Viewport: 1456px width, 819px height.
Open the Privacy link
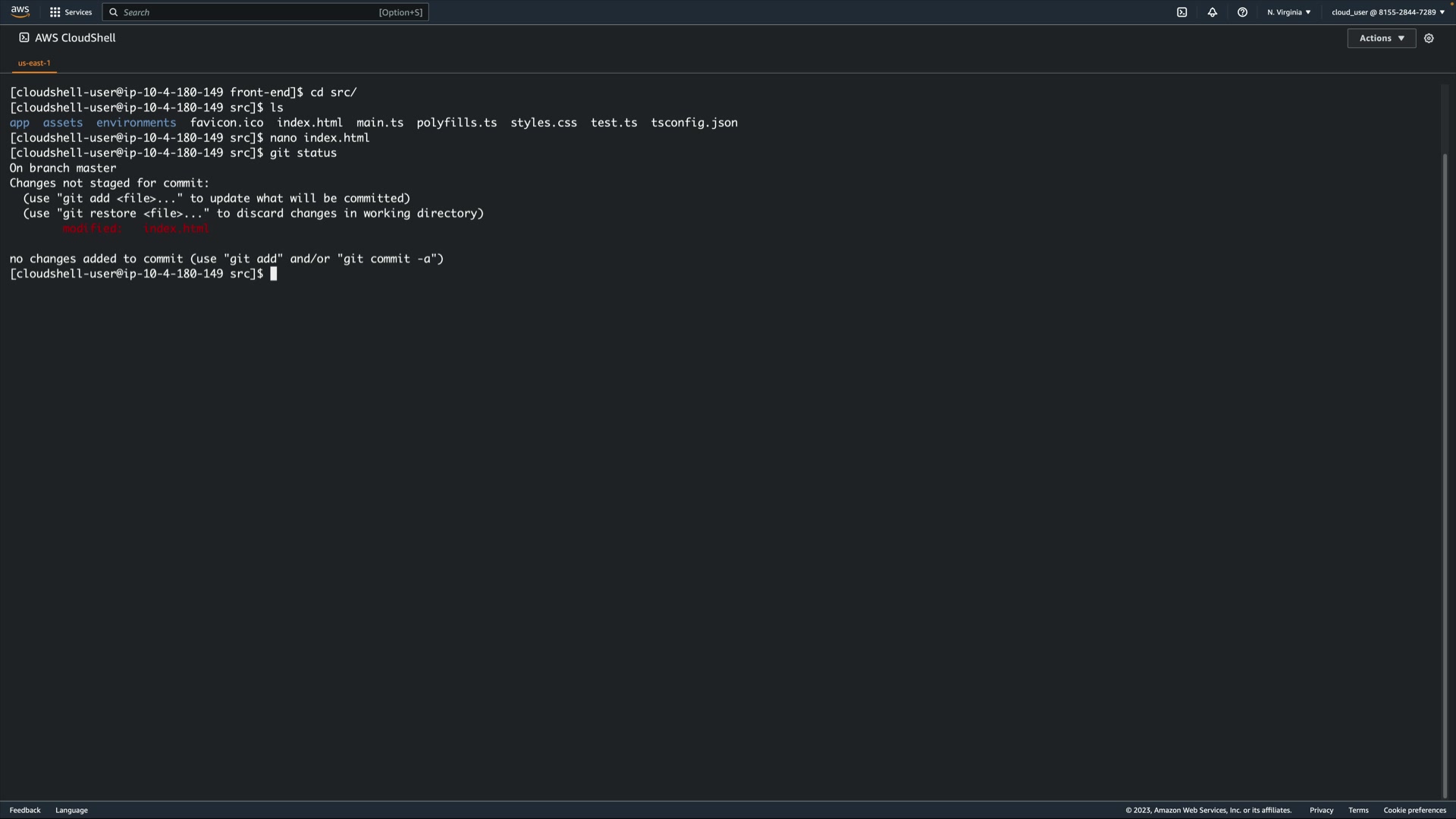pyautogui.click(x=1321, y=810)
